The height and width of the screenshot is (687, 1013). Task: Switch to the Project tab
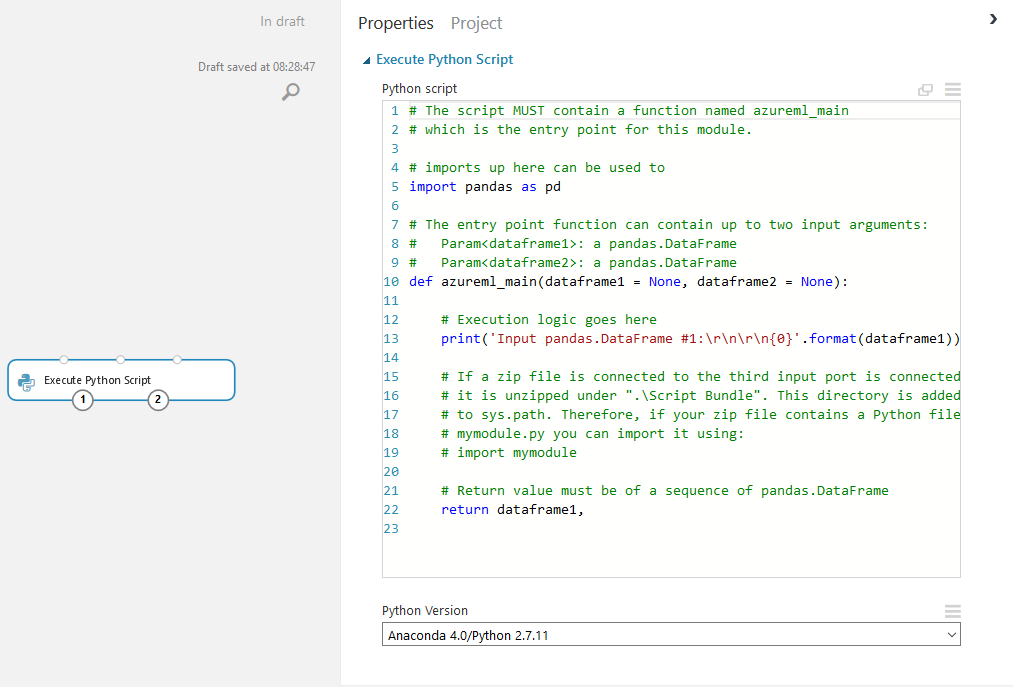(x=476, y=23)
